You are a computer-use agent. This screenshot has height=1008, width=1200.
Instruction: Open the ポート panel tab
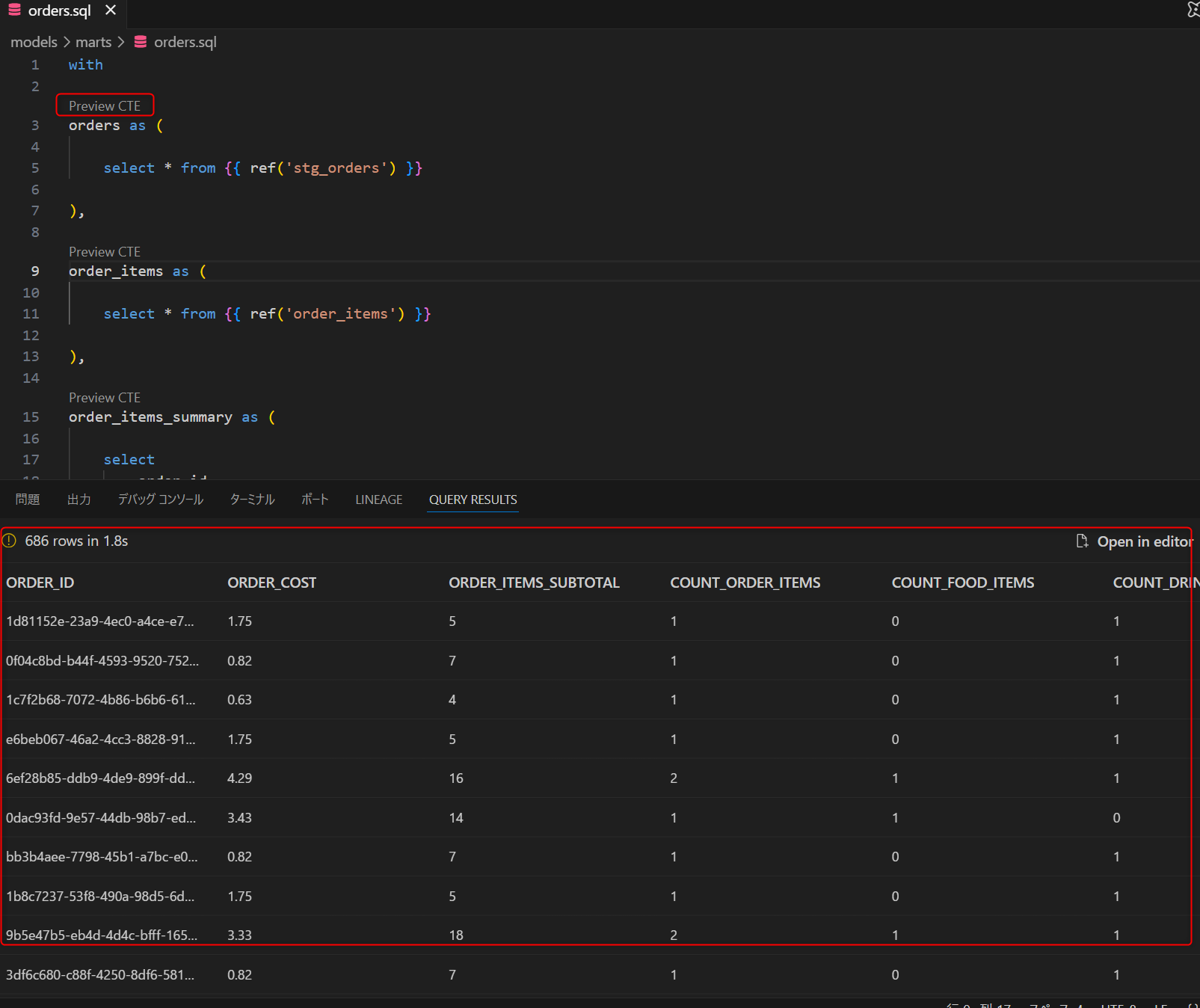[315, 499]
